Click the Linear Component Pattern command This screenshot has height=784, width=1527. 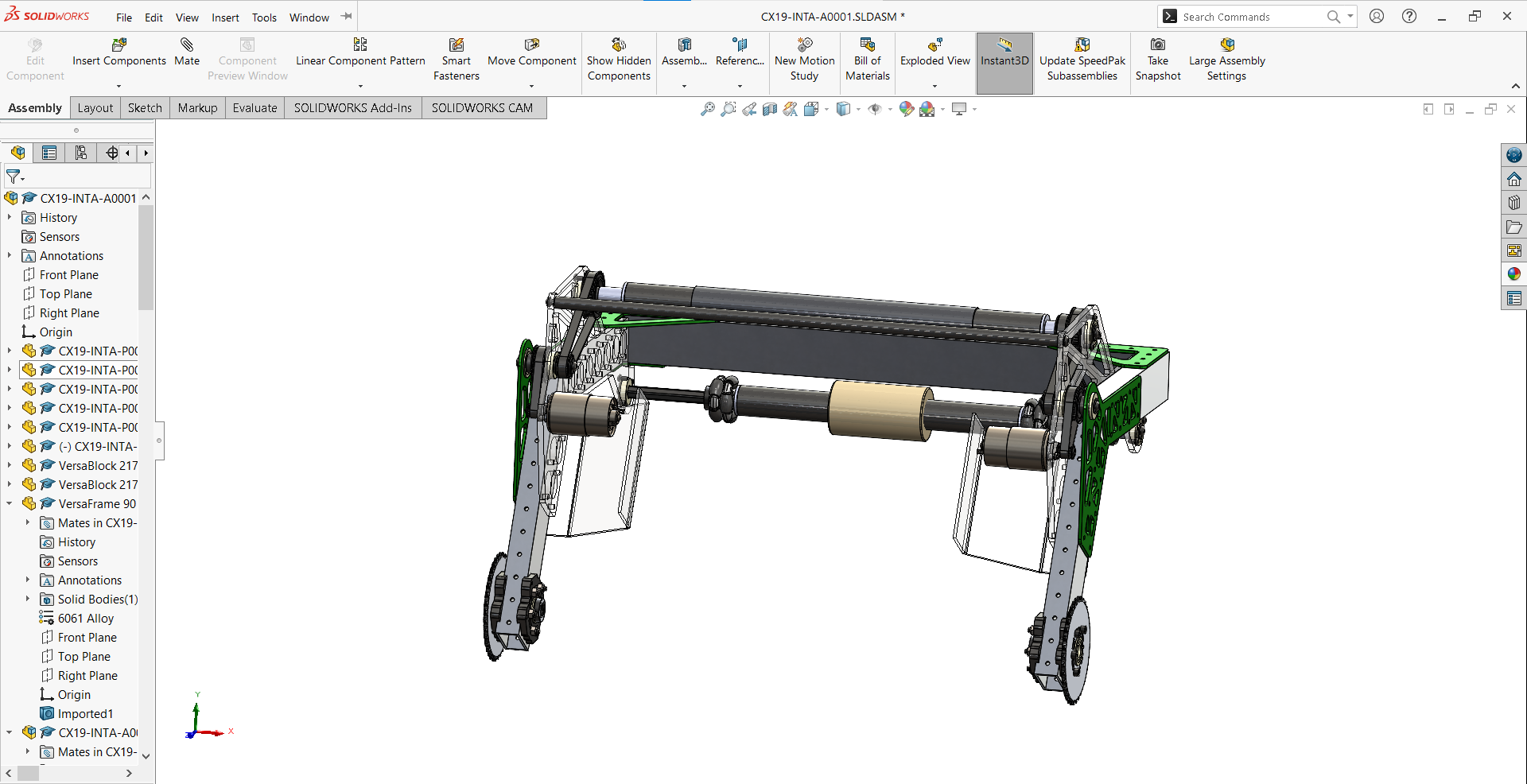tap(360, 56)
